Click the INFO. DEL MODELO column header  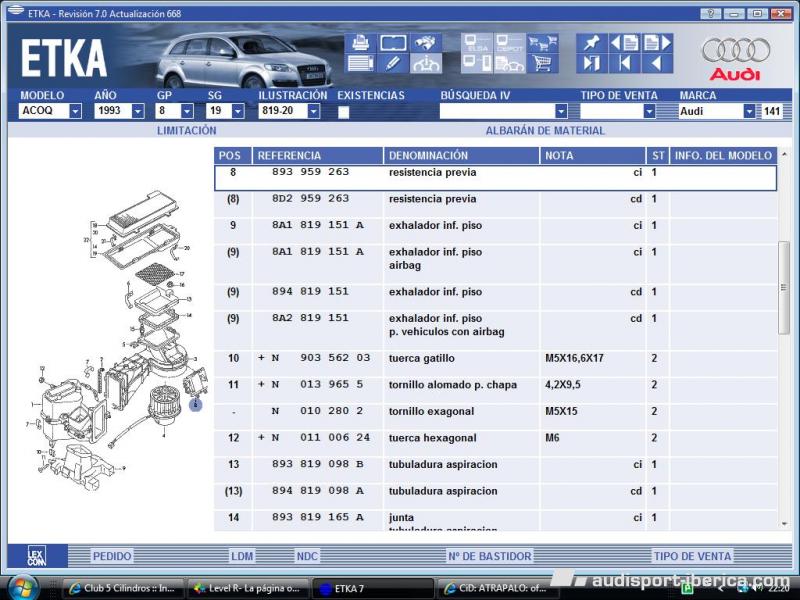(723, 156)
